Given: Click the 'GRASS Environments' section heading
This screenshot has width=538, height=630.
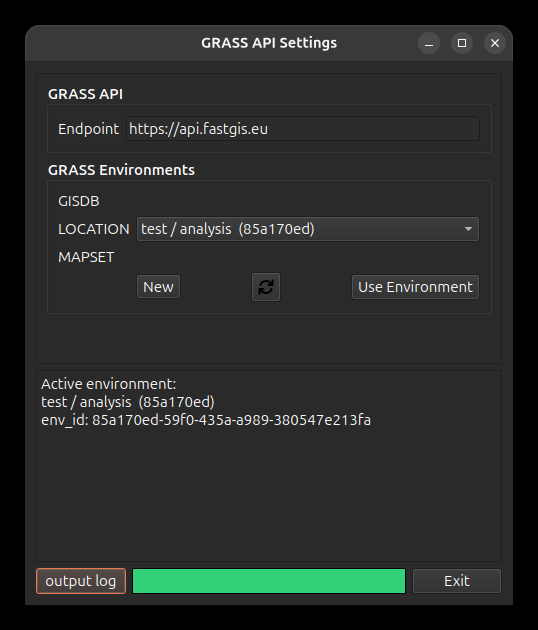Looking at the screenshot, I should tap(121, 170).
